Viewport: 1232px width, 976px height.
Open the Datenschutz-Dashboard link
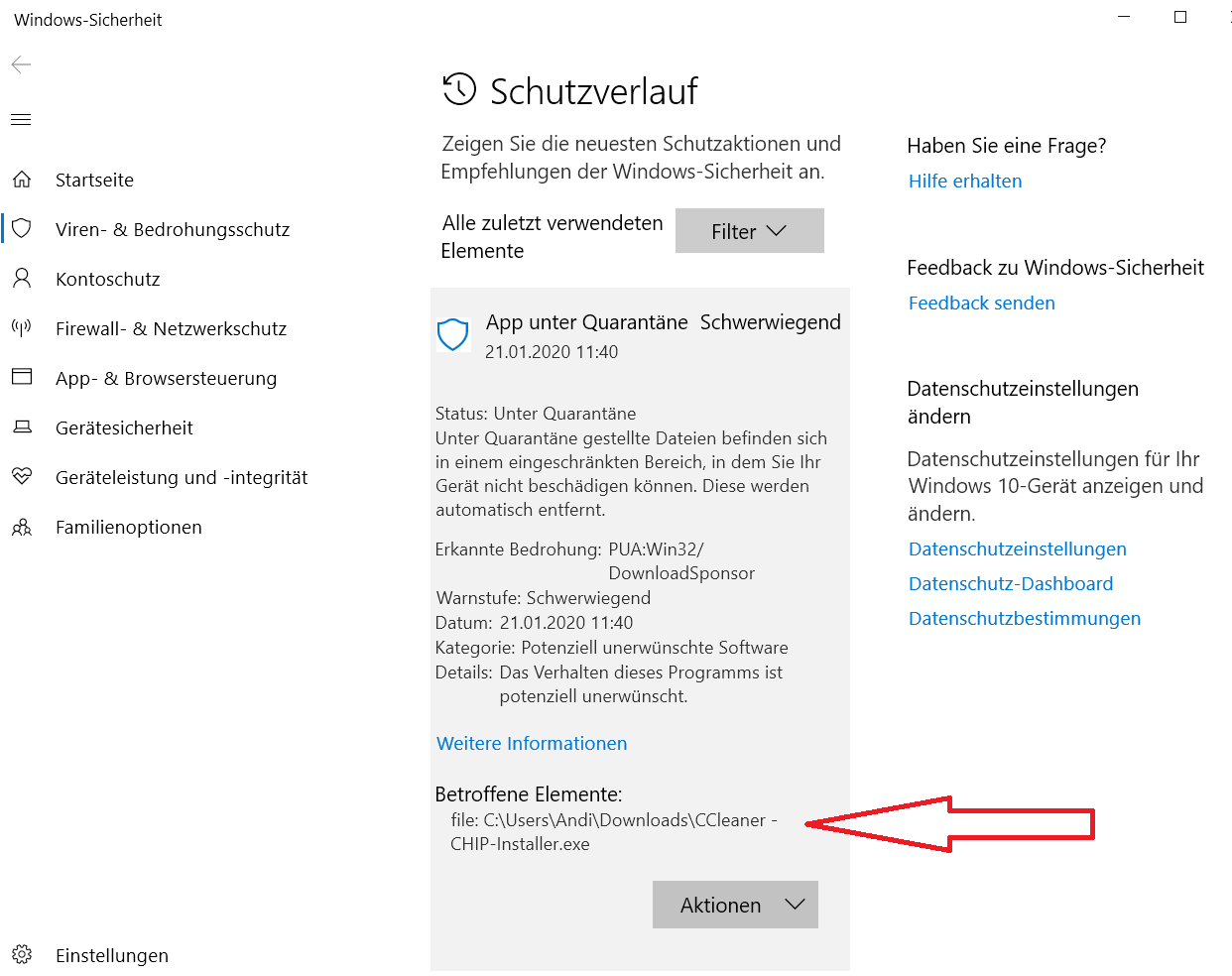[x=1011, y=584]
